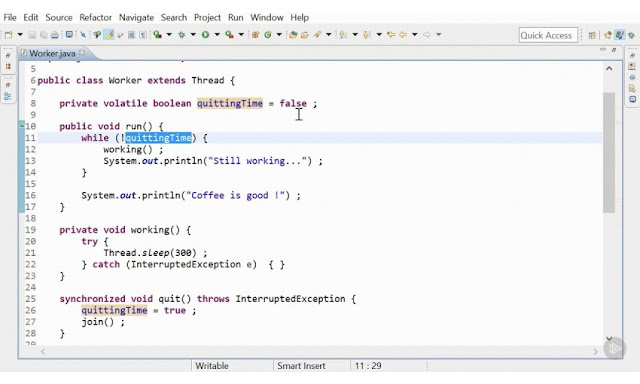
Task: Minimize the editor area
Action: click(602, 50)
